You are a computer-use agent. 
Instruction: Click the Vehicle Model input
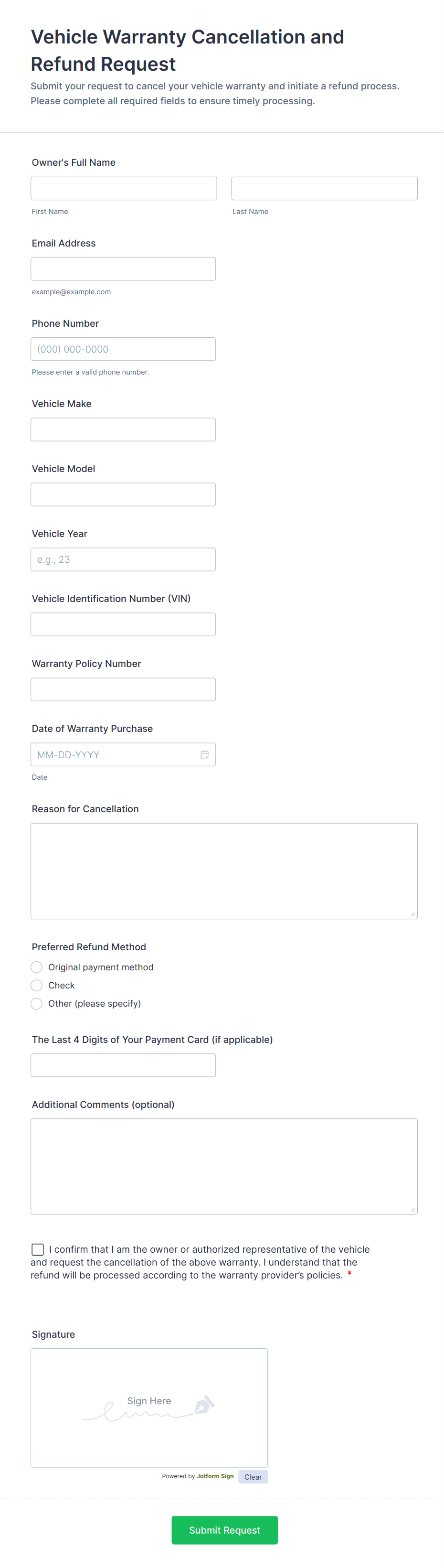click(123, 494)
